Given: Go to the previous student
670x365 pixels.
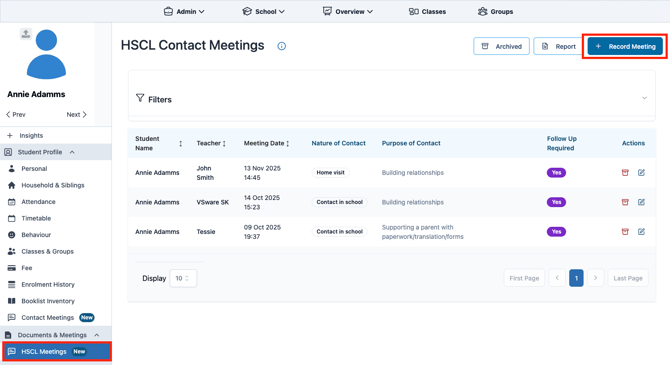Looking at the screenshot, I should [x=16, y=115].
